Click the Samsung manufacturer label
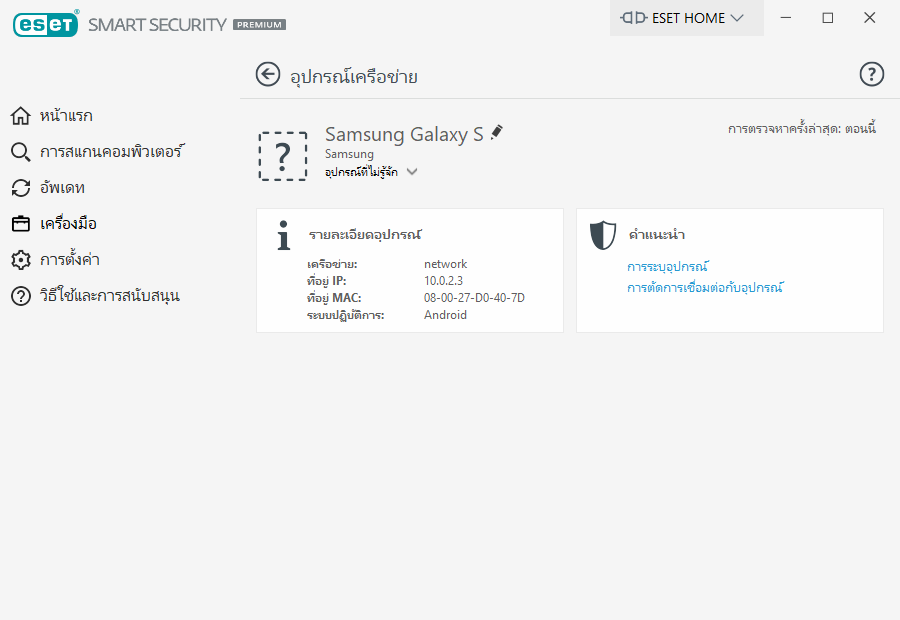This screenshot has height=620, width=900. pos(349,154)
